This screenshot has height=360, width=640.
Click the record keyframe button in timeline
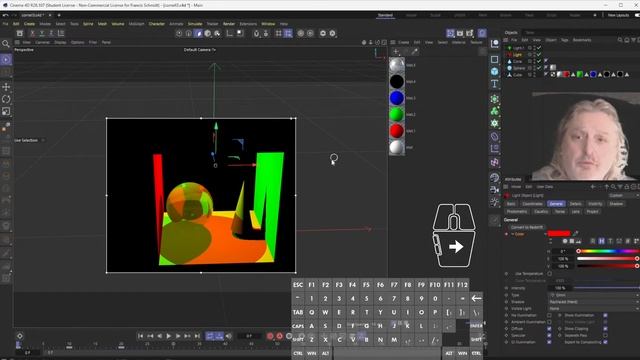click(270, 336)
